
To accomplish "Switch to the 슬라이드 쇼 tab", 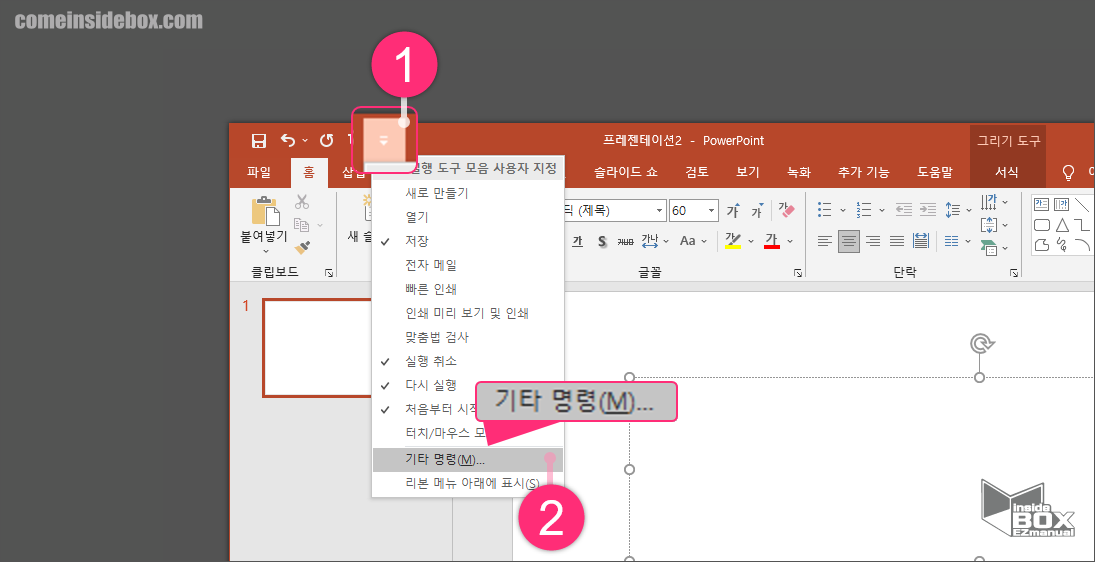I will (626, 172).
